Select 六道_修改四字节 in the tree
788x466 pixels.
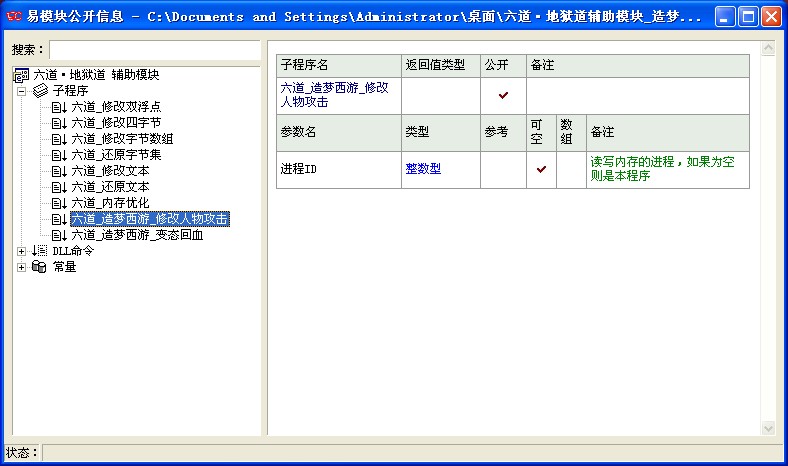click(116, 123)
